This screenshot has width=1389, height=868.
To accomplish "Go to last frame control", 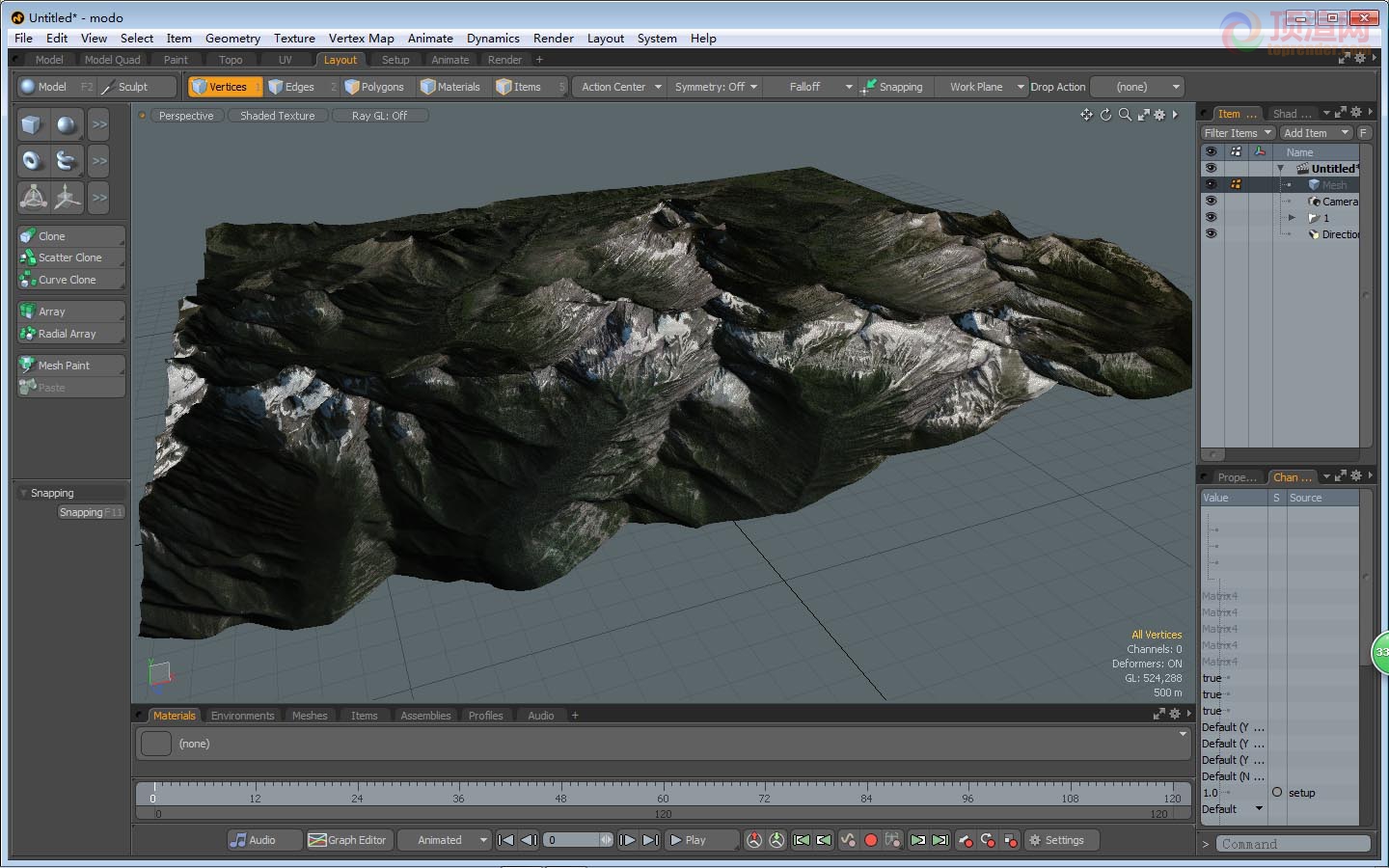I will pos(650,840).
